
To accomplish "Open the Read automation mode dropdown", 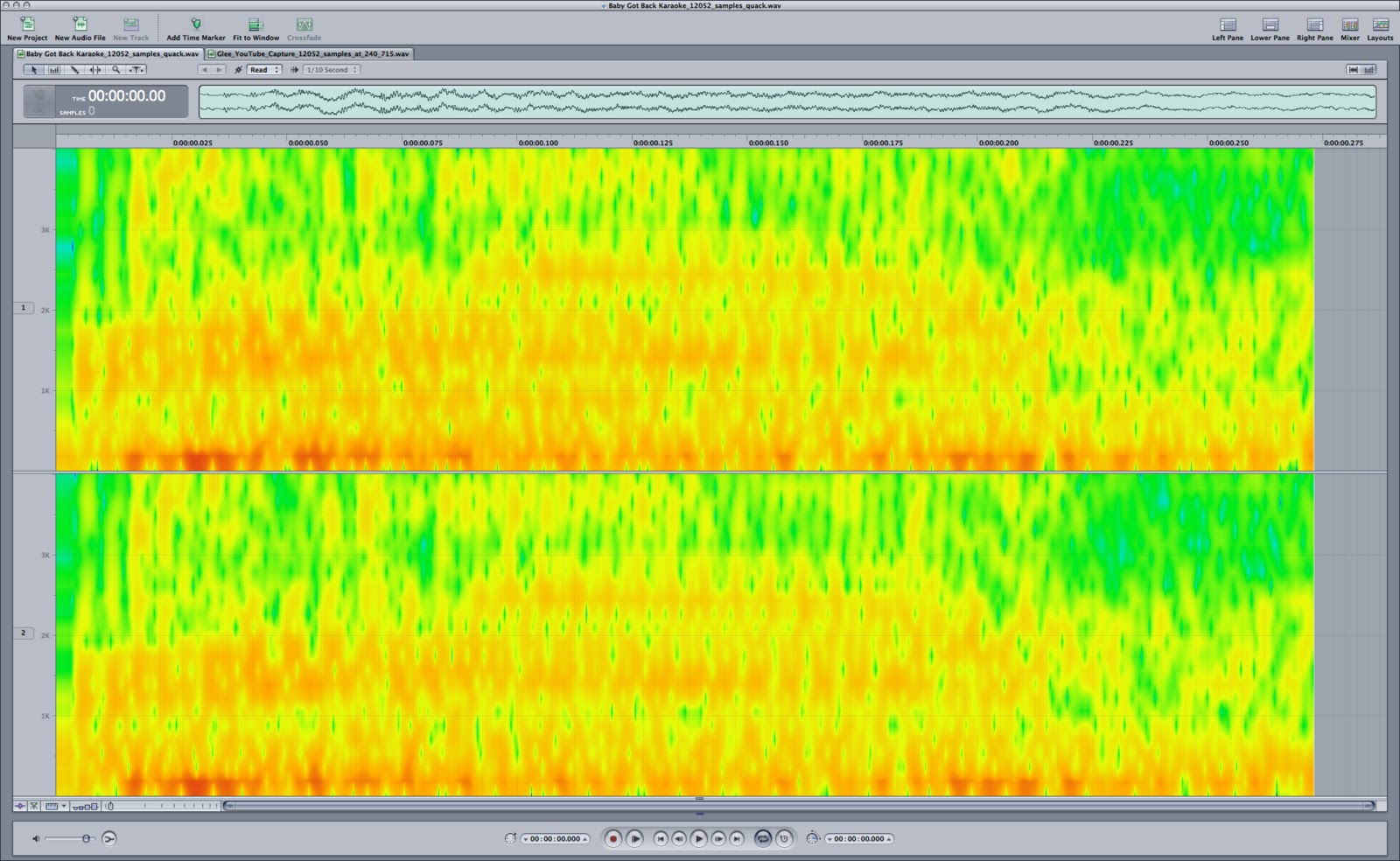I will [263, 70].
